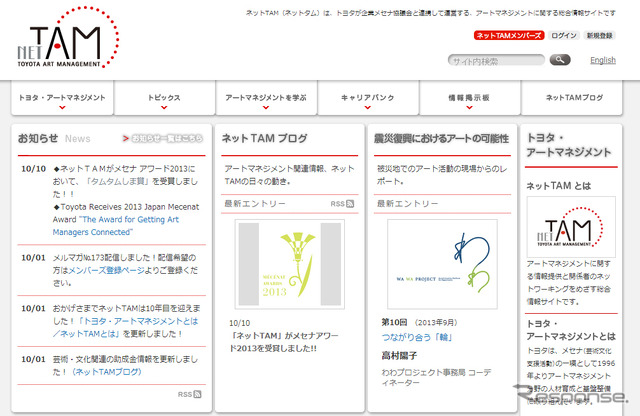Click the ネットTAMメンバーズ red badge

pyautogui.click(x=509, y=36)
